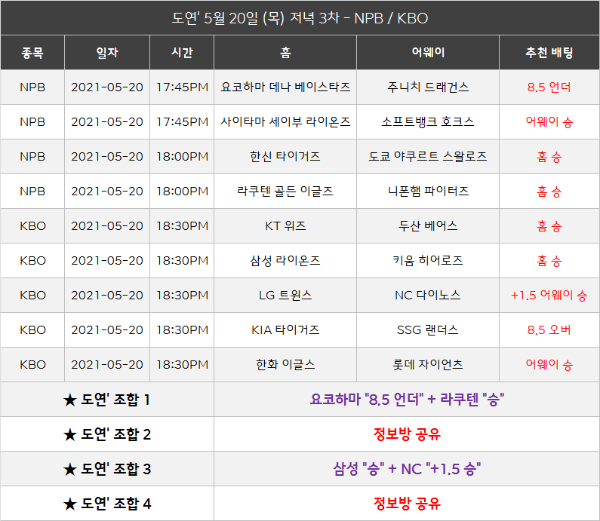Click 18:30PM in the 삼성 라이온즈 row
This screenshot has height=521, width=600.
[182, 261]
